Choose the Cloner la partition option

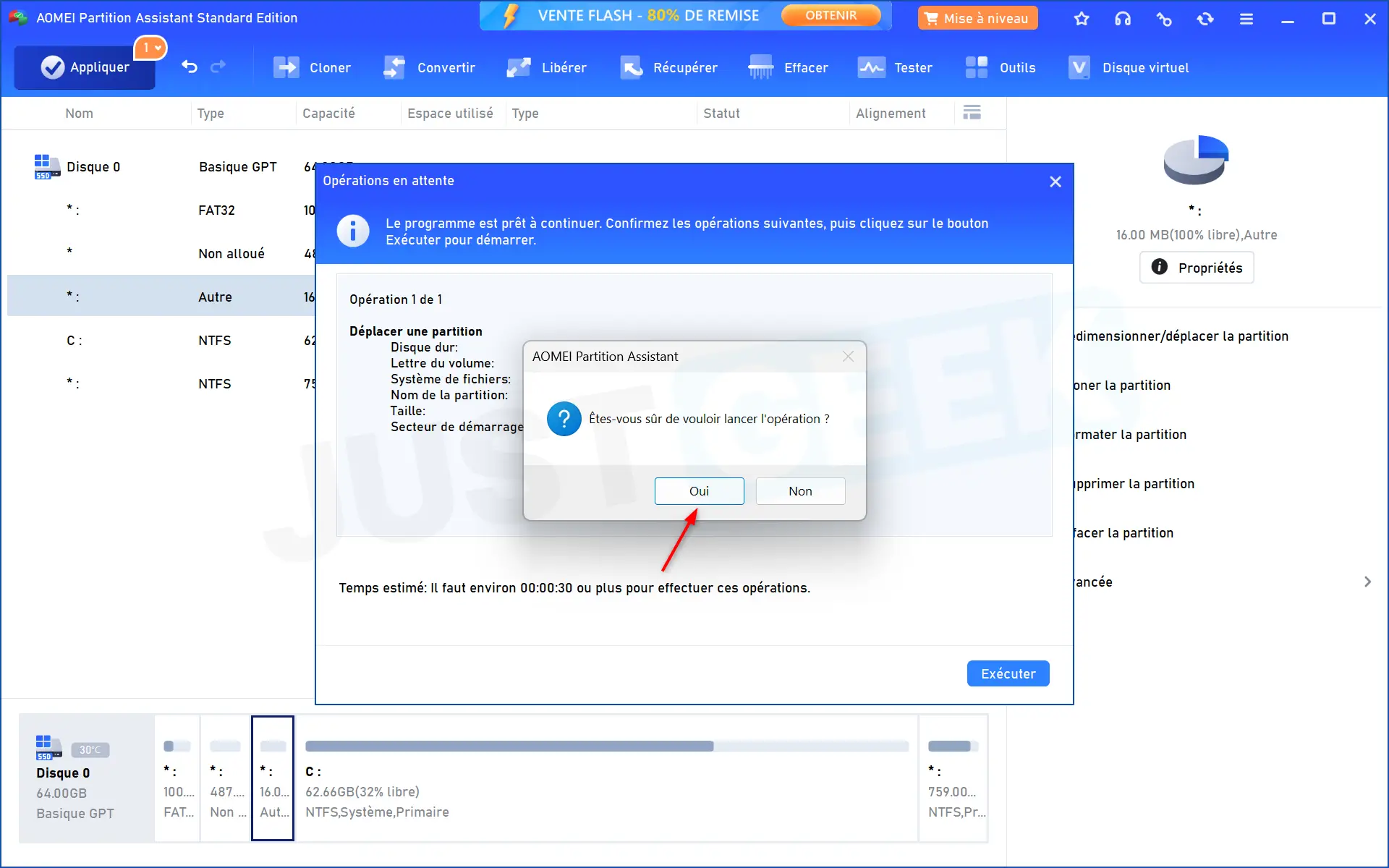tap(1122, 386)
